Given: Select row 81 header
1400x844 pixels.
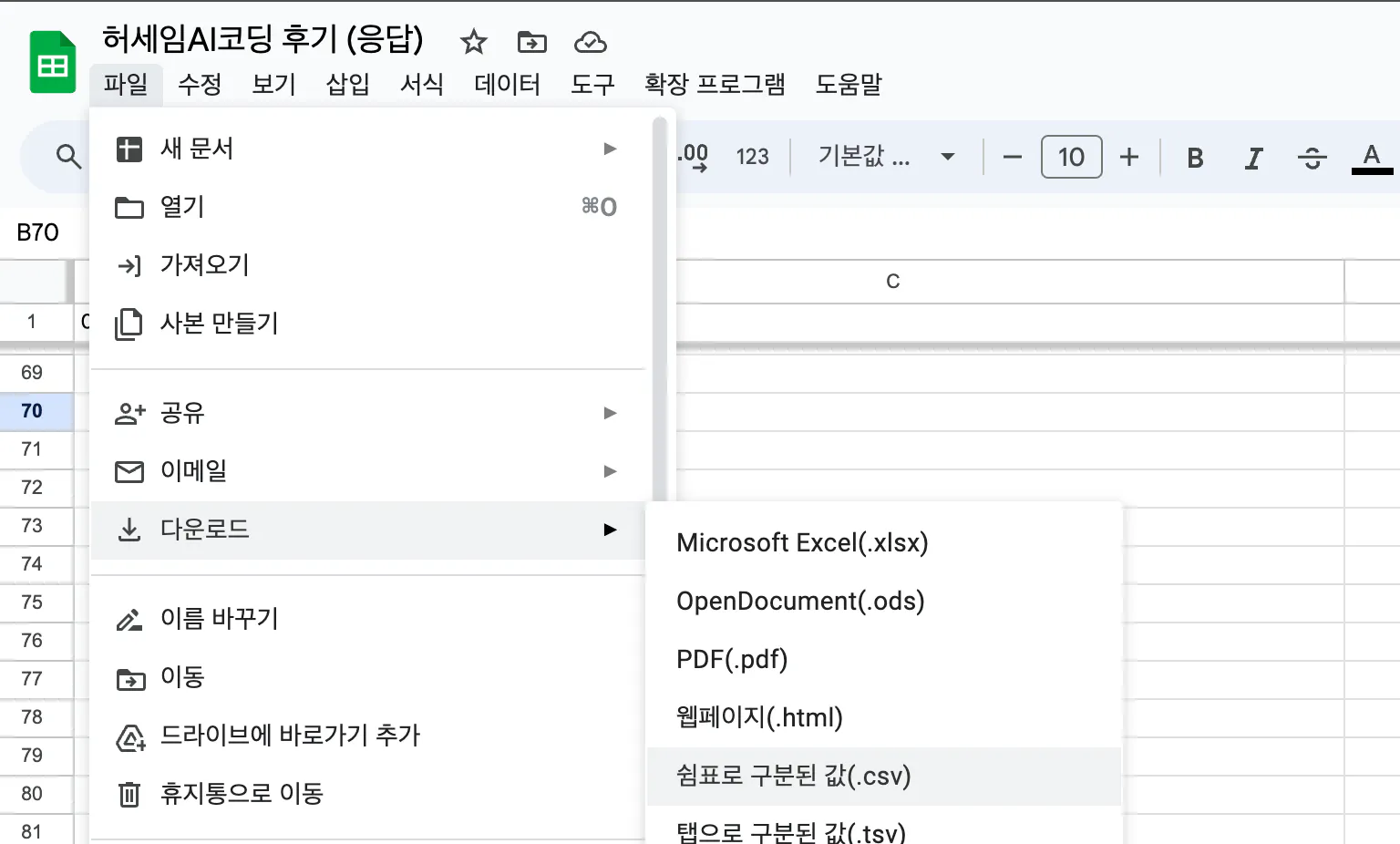Looking at the screenshot, I should [36, 829].
